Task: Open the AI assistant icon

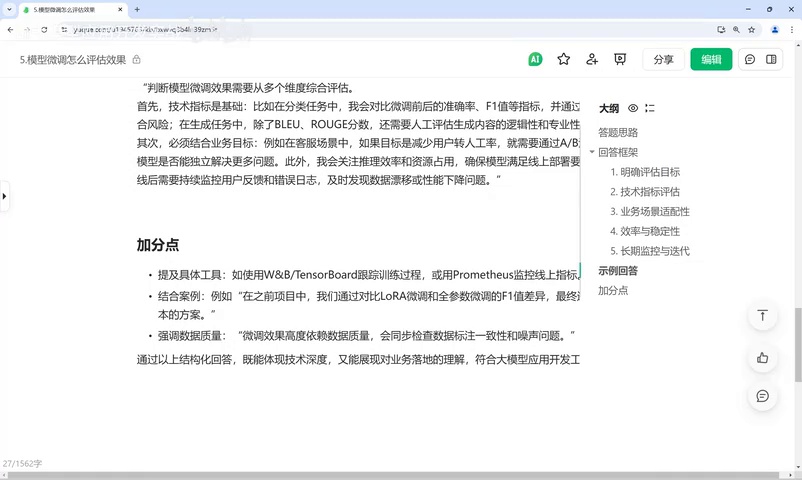Action: click(535, 59)
